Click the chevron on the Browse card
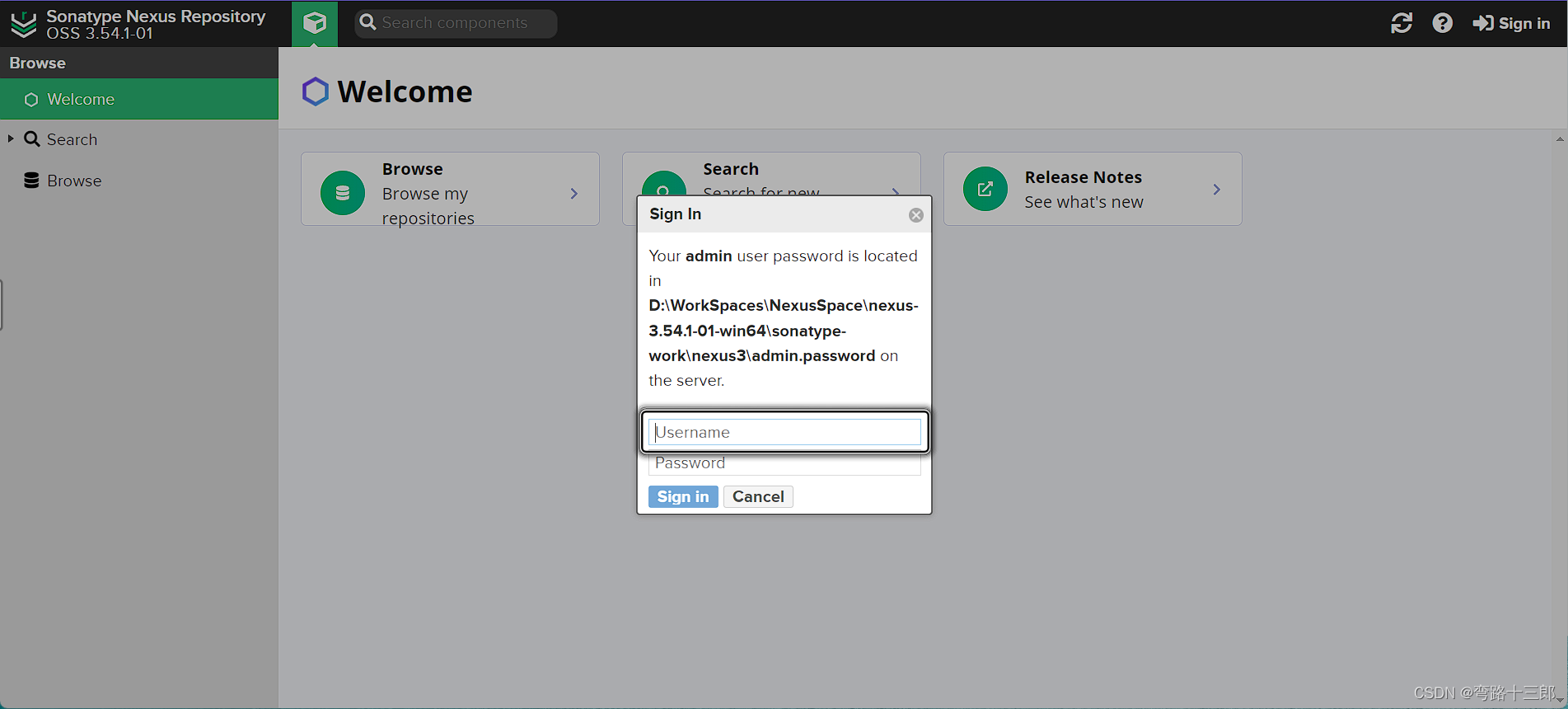Screen dimensions: 1568x709 pyautogui.click(x=574, y=194)
